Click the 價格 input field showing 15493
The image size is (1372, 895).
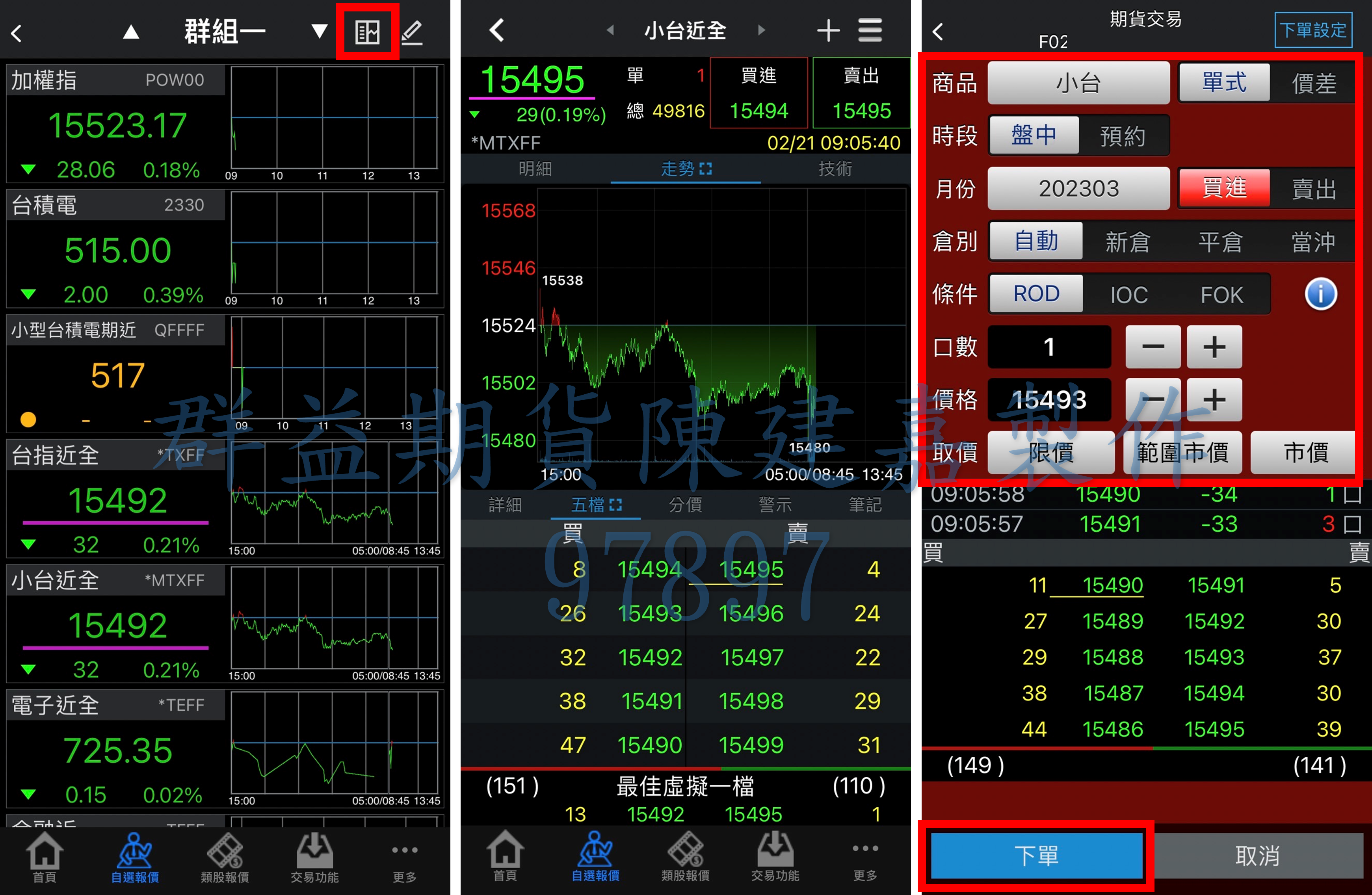click(1049, 399)
